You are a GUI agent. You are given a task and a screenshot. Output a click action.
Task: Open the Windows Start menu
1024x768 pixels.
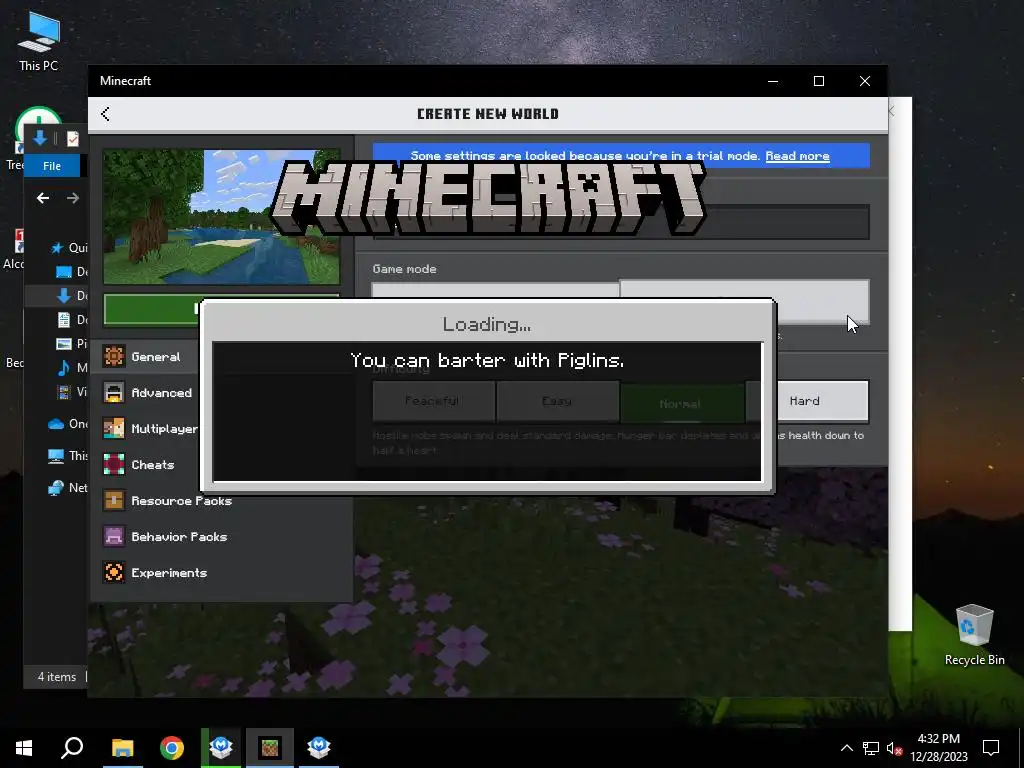point(24,748)
